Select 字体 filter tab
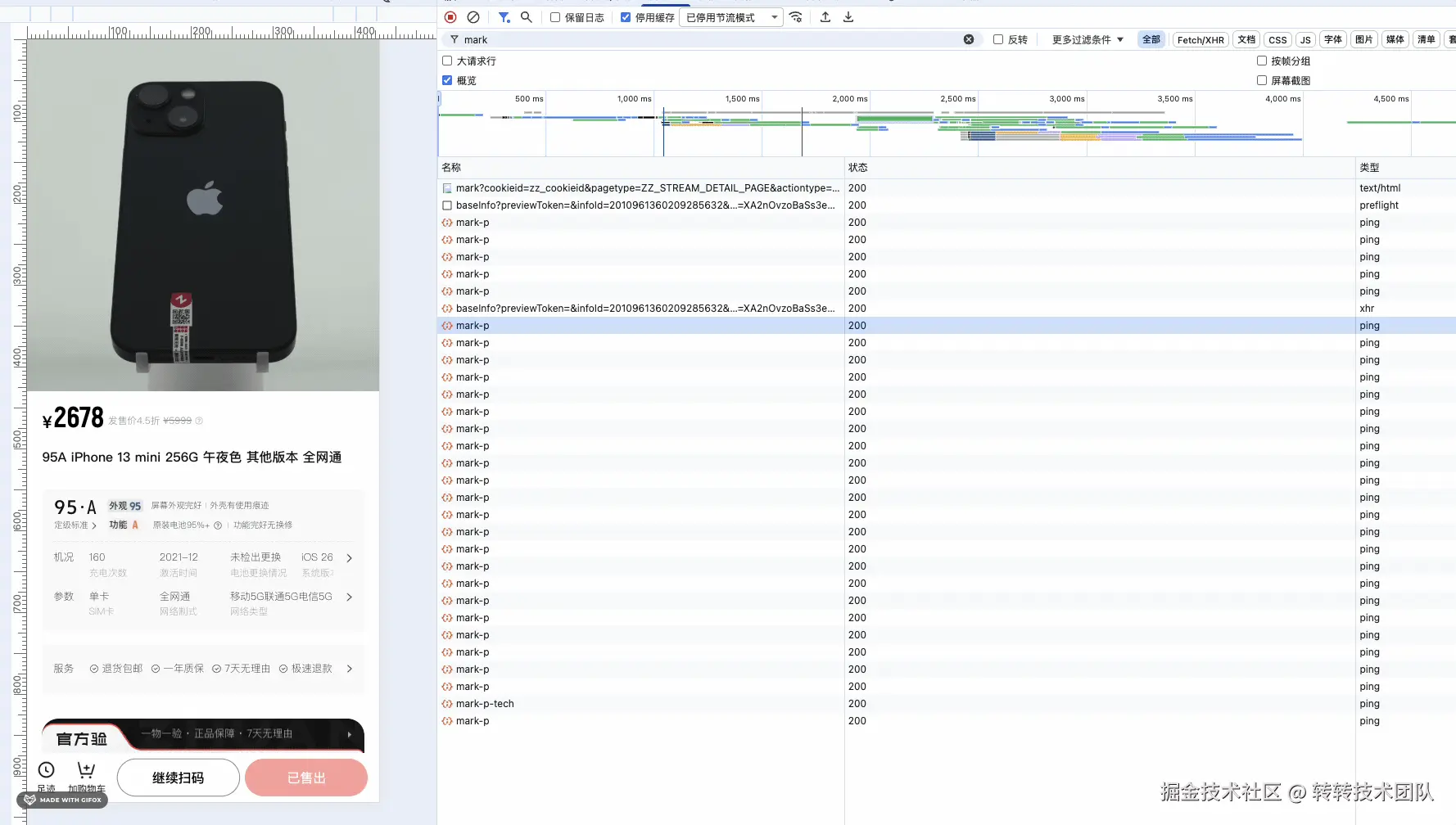The width and height of the screenshot is (1456, 825). coord(1333,39)
